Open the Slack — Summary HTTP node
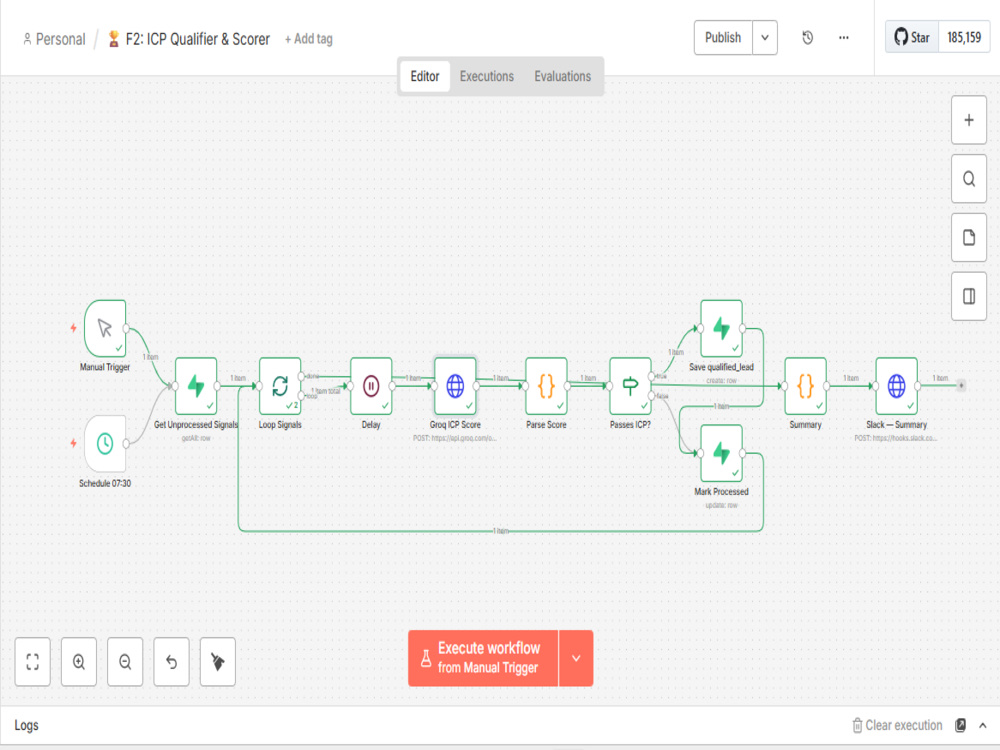1000x750 pixels. tap(897, 386)
